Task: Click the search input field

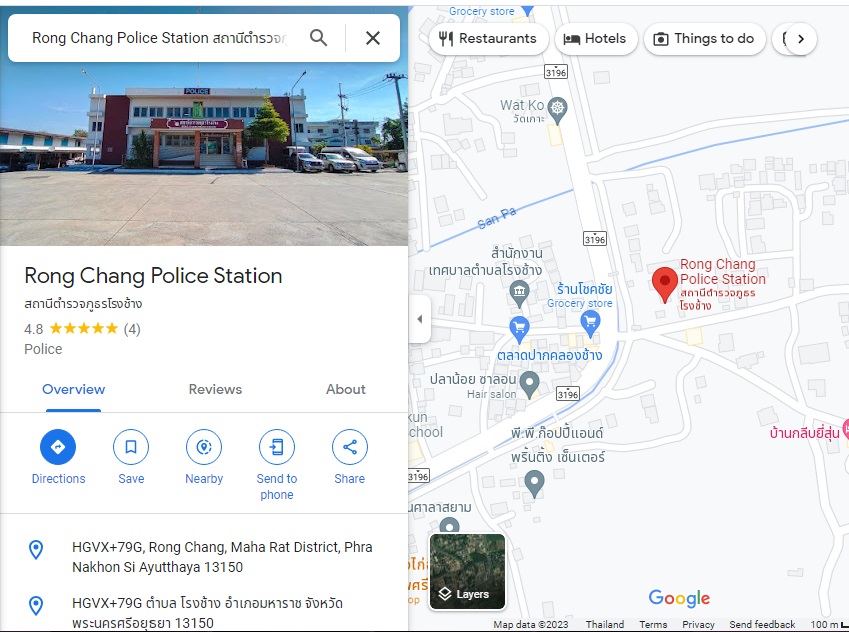Action: click(x=159, y=38)
